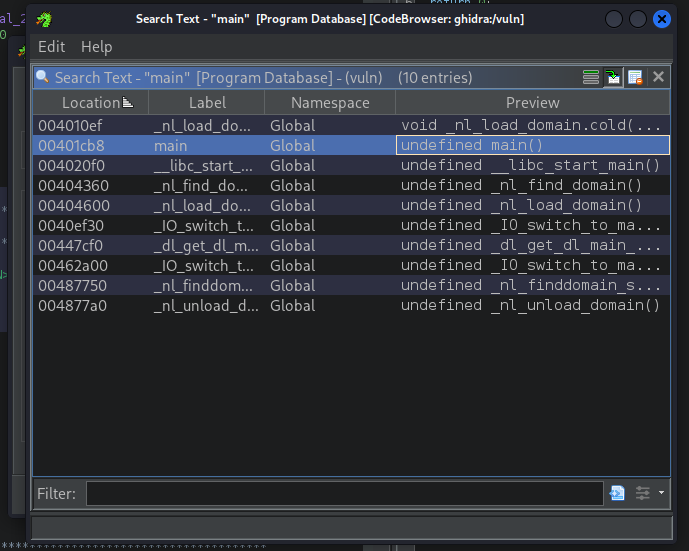Open the Help menu
Screen dimensions: 689x551
(96, 47)
